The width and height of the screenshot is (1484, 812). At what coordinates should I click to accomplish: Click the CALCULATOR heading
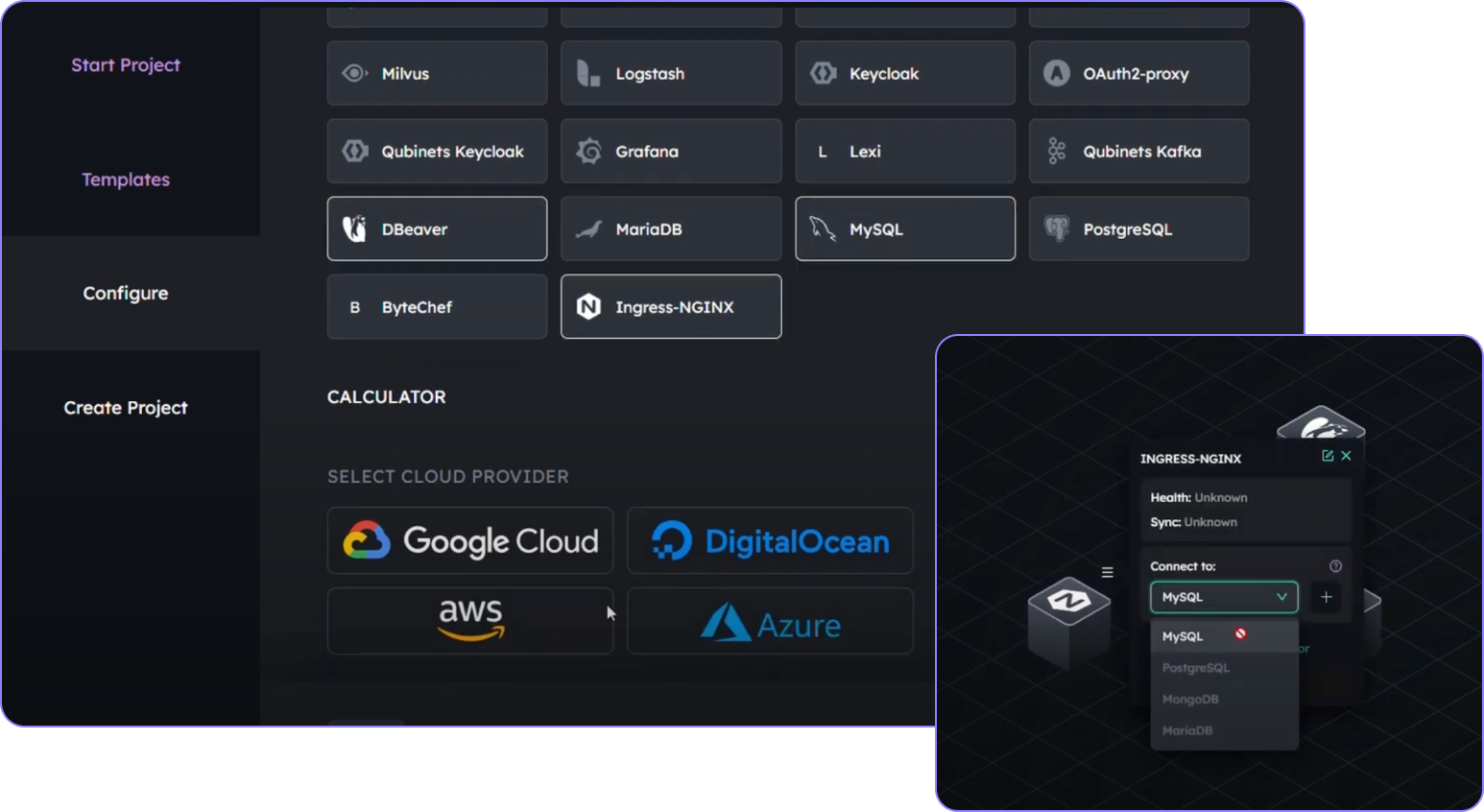(x=386, y=396)
